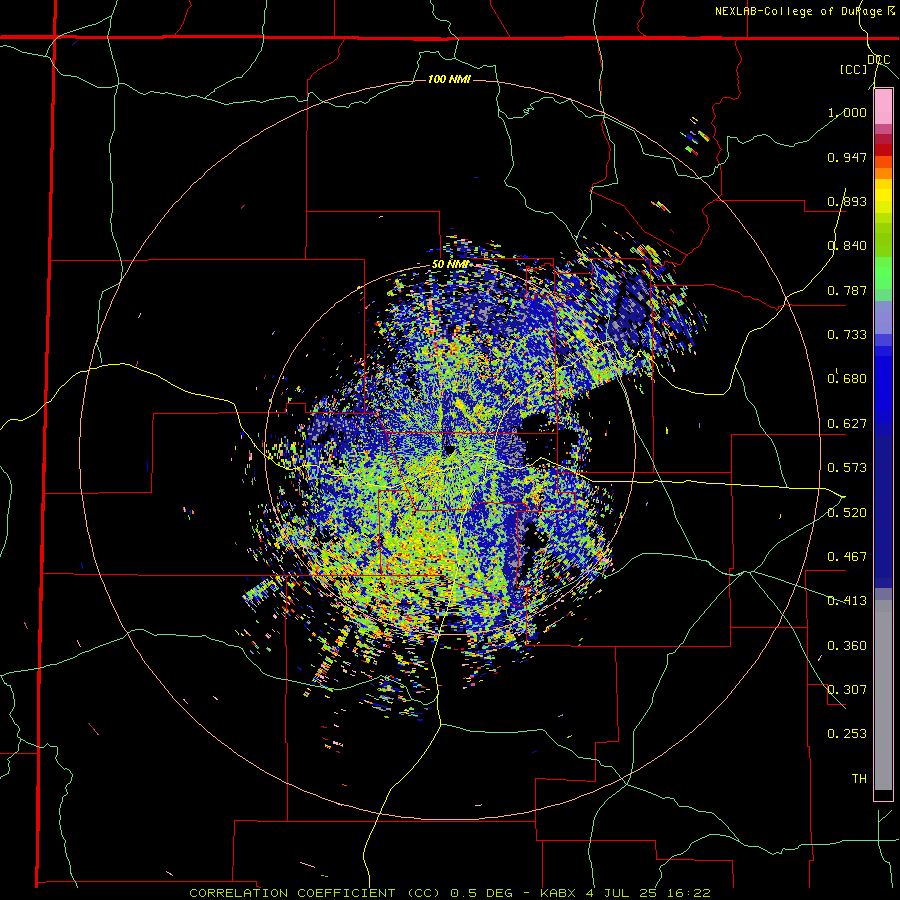Image resolution: width=900 pixels, height=900 pixels.
Task: Select the 0.680 scale label
Action: [847, 379]
